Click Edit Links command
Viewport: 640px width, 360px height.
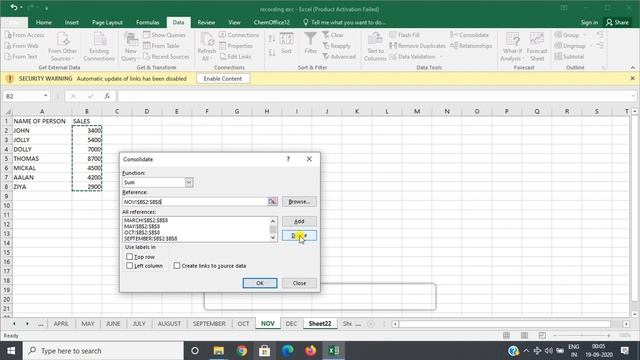click(235, 56)
